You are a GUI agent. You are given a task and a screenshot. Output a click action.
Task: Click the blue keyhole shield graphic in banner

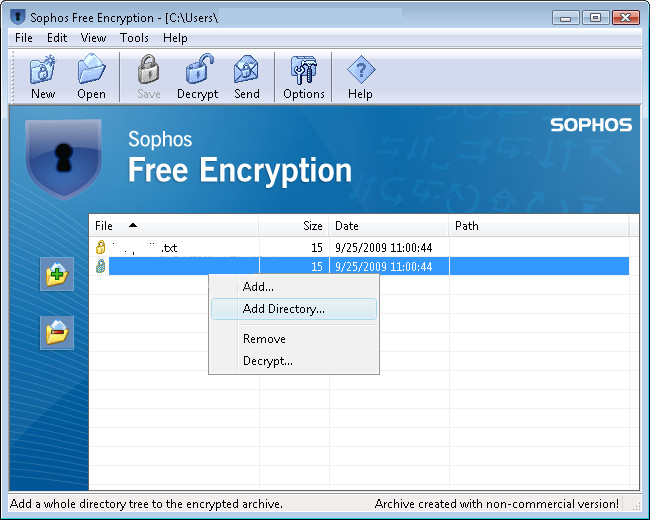coord(63,158)
